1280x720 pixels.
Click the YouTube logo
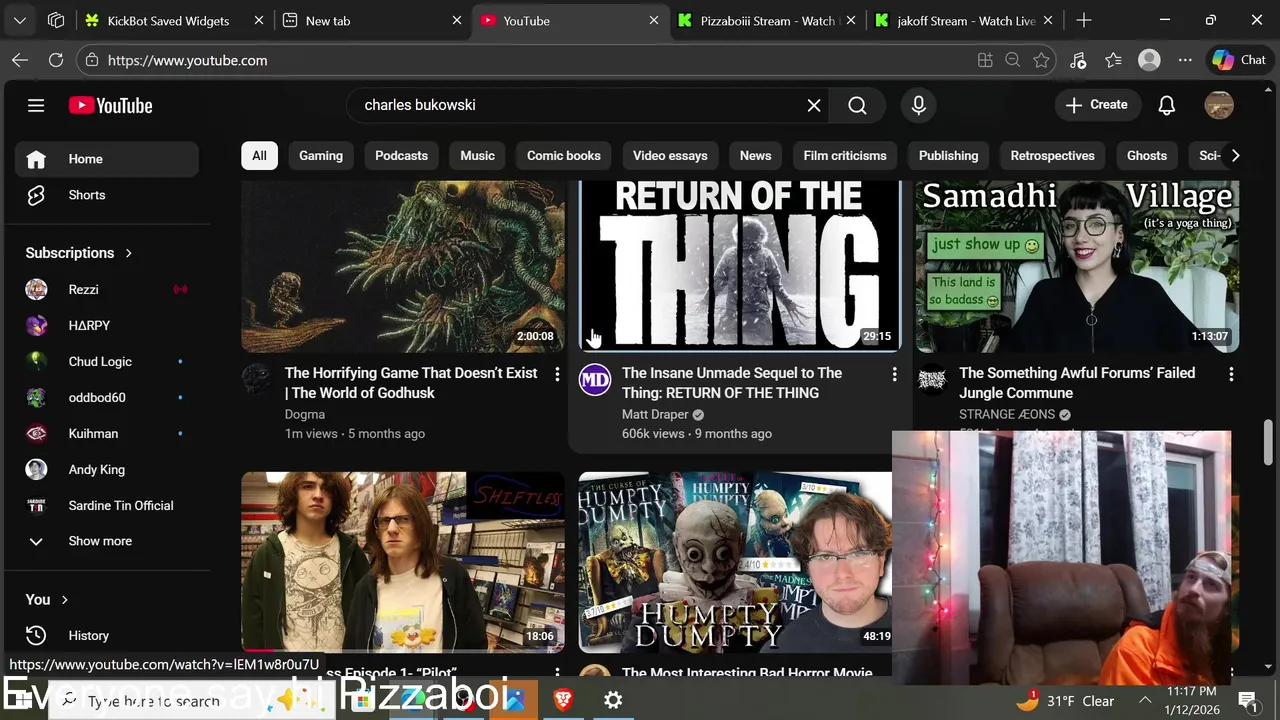pyautogui.click(x=110, y=105)
